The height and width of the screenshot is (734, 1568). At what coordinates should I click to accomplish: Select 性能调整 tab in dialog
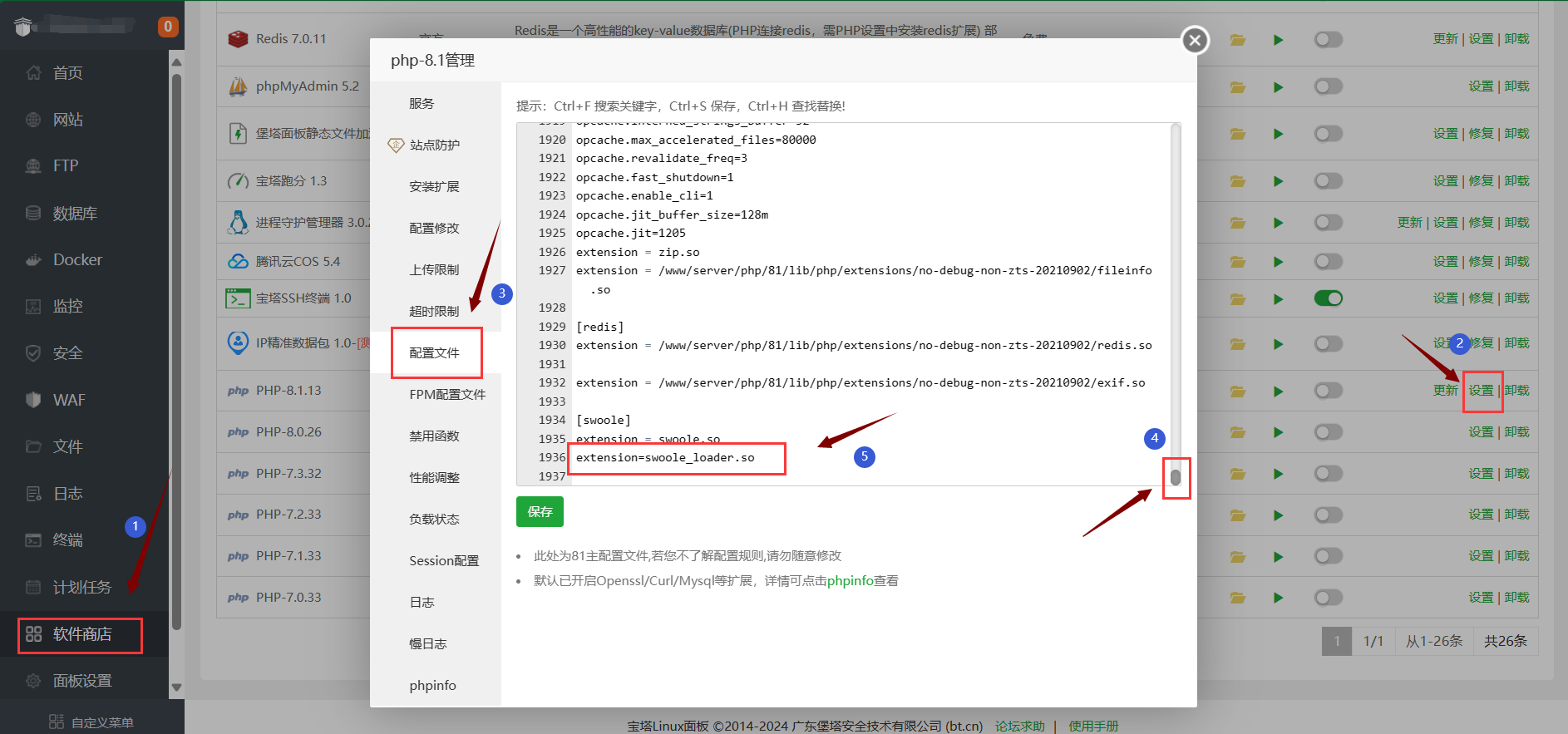pos(436,477)
